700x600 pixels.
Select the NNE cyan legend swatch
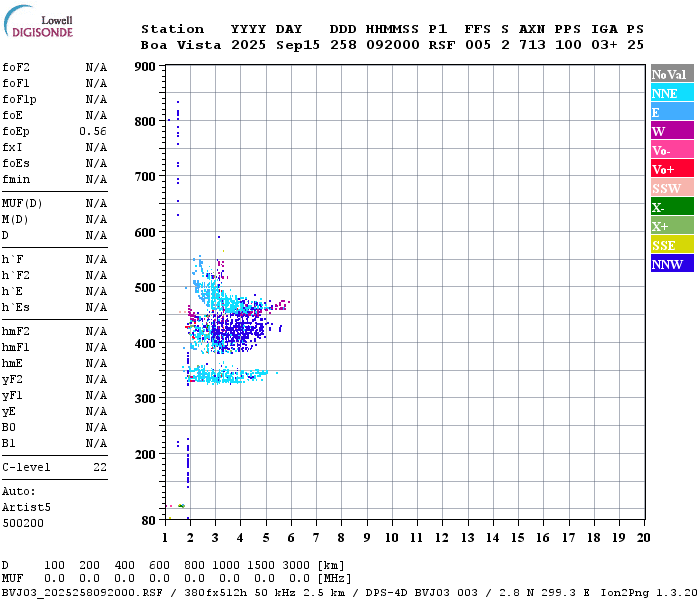tap(672, 93)
